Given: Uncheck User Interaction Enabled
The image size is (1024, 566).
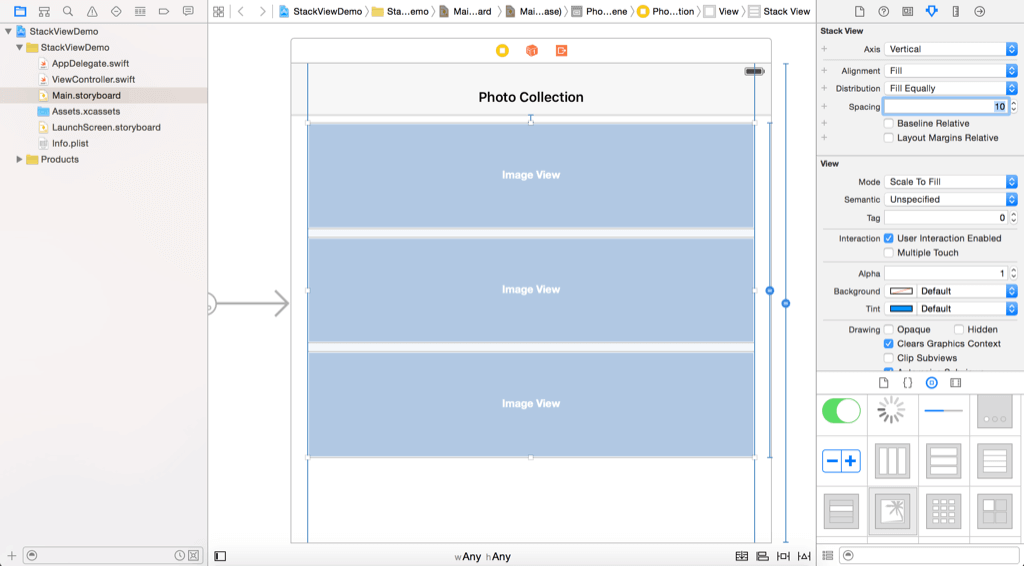Looking at the screenshot, I should (x=889, y=239).
